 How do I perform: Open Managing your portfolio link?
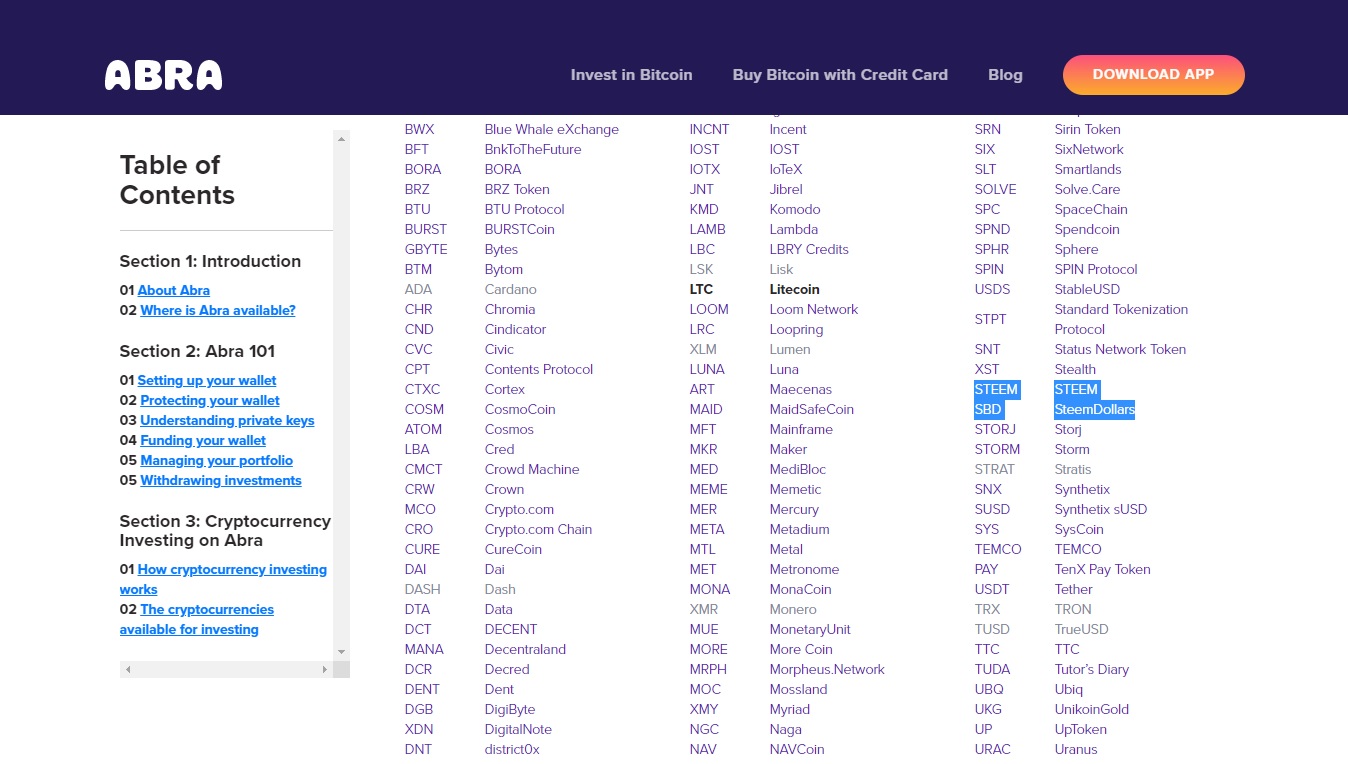[x=216, y=461]
